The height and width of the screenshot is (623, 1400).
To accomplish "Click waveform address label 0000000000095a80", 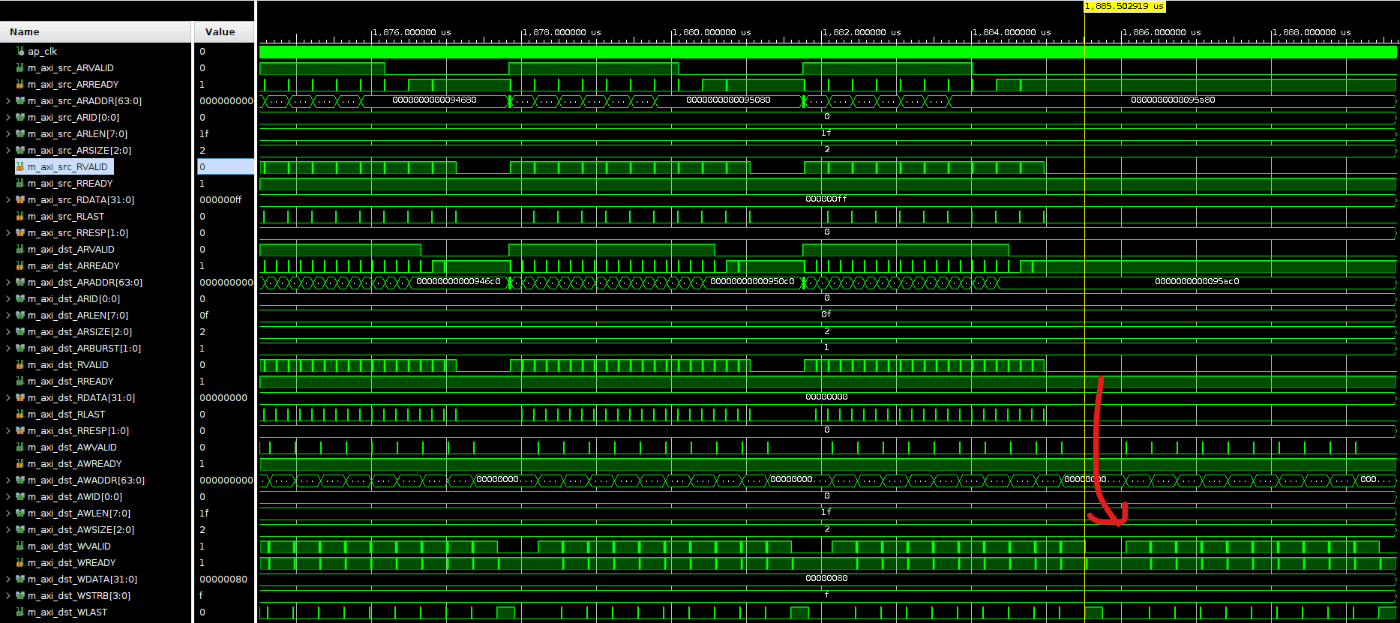I will (x=1173, y=100).
